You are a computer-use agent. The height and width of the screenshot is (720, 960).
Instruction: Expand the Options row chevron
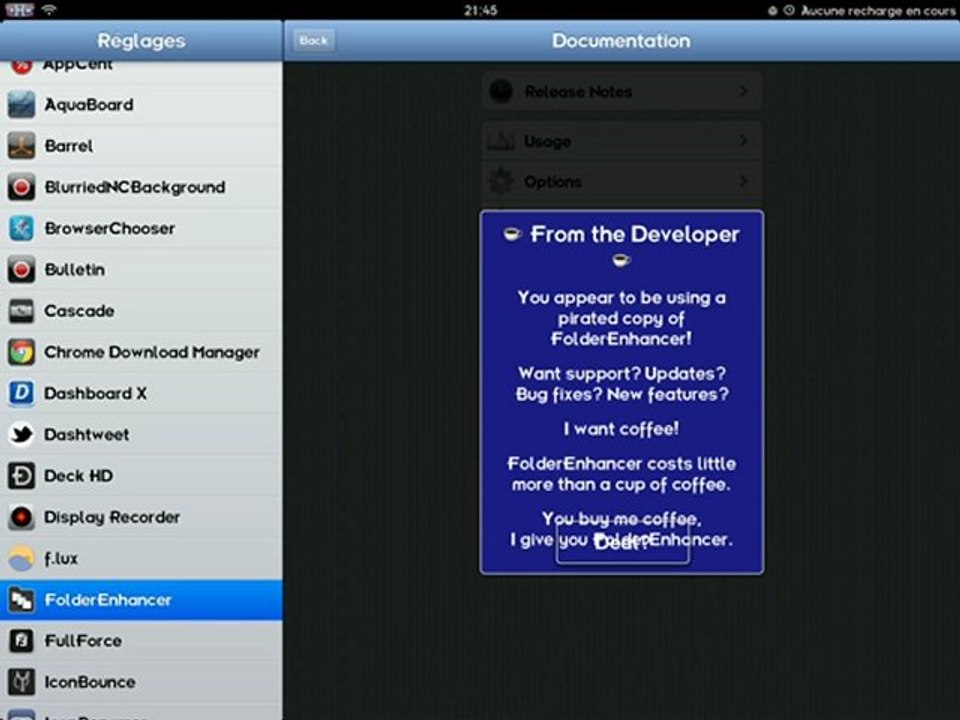point(743,181)
